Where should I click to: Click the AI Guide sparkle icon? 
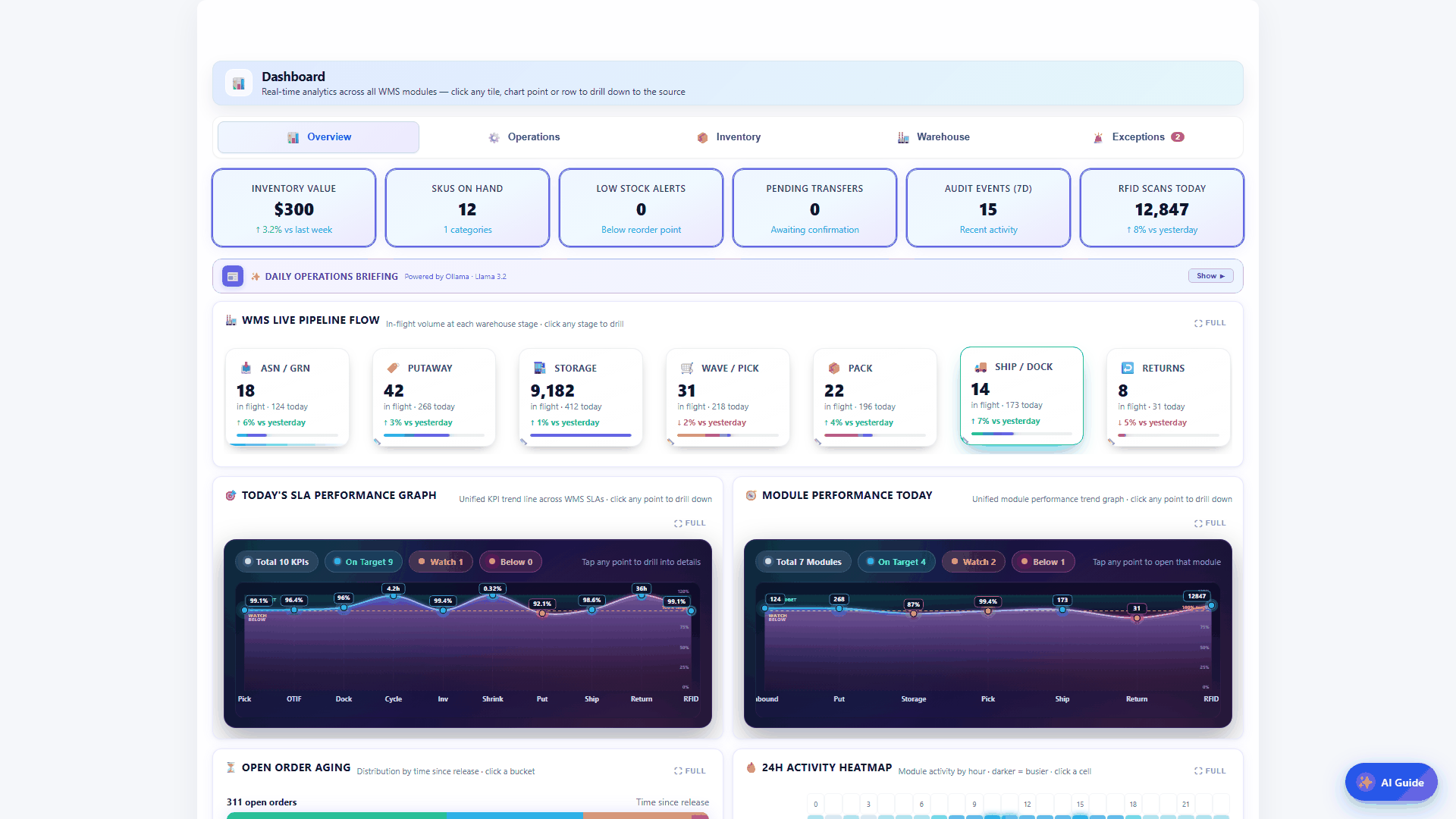[1366, 783]
